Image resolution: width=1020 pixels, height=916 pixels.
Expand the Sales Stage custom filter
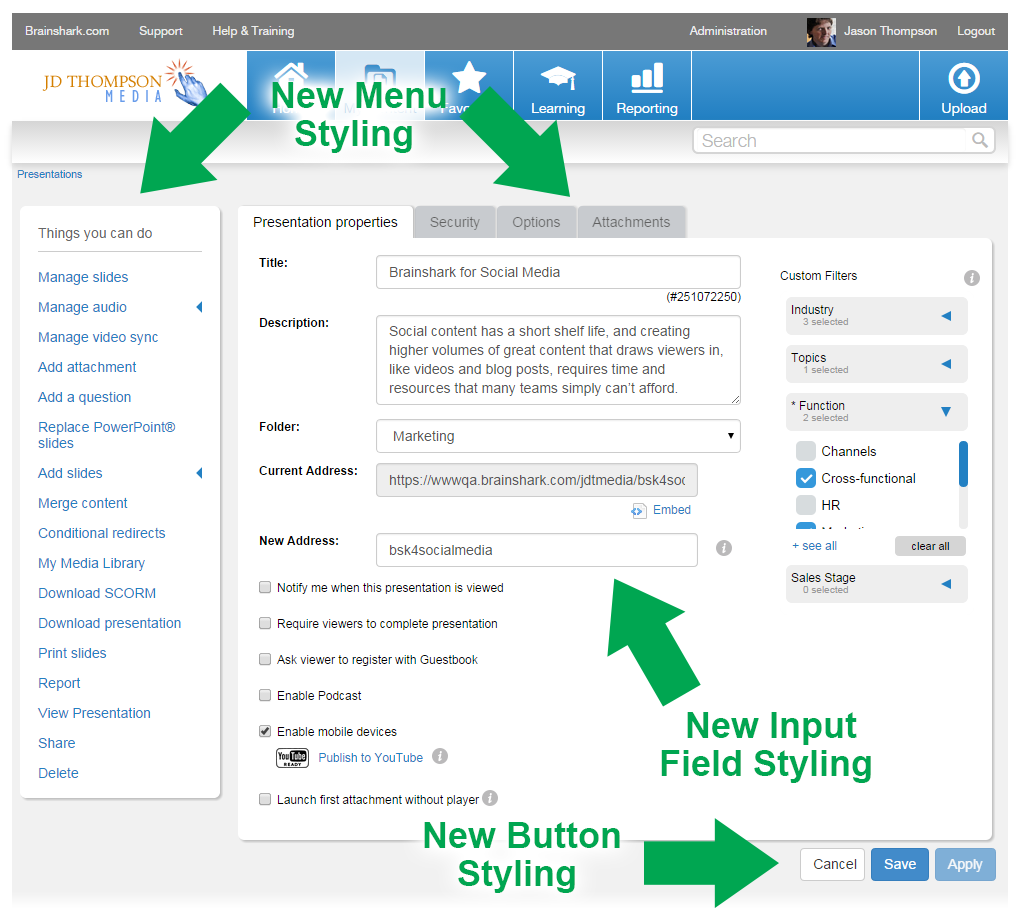click(876, 584)
